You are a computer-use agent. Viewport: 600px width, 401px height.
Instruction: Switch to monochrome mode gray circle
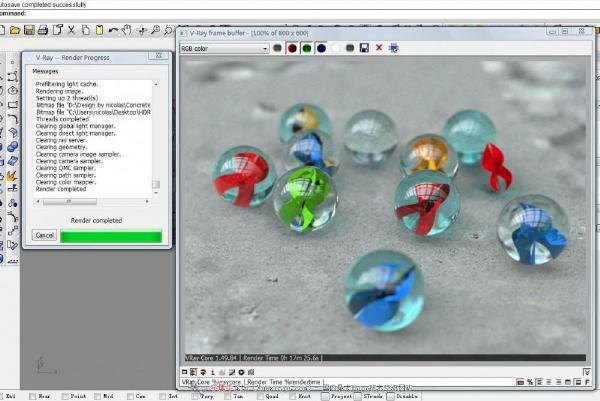[x=350, y=48]
